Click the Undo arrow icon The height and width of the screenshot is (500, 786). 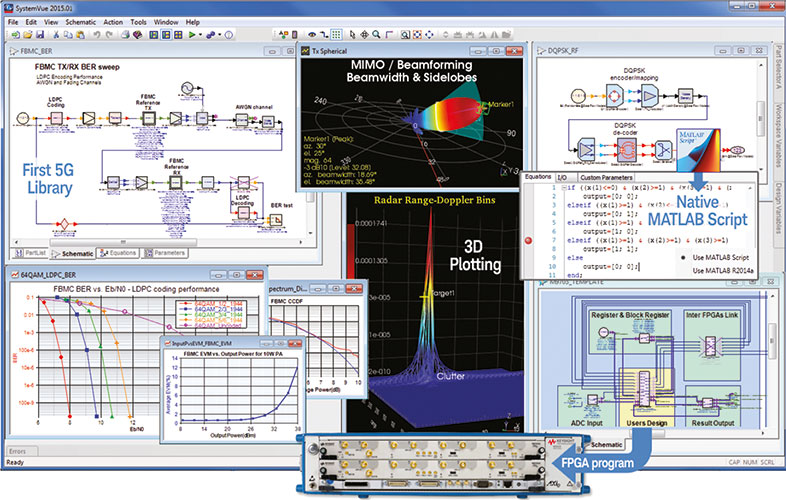pyautogui.click(x=97, y=35)
